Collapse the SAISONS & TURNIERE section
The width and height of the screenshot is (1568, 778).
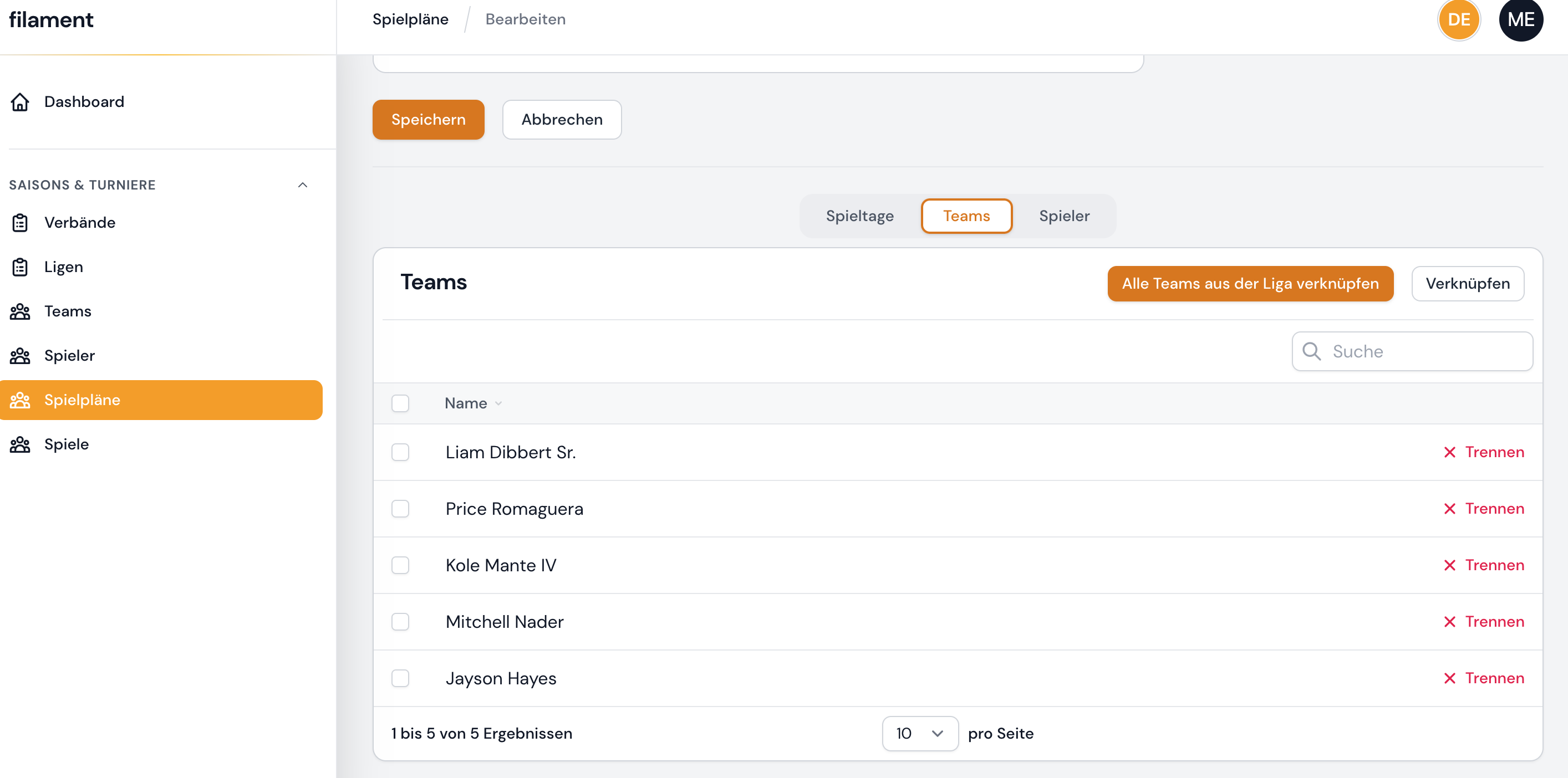[x=303, y=185]
